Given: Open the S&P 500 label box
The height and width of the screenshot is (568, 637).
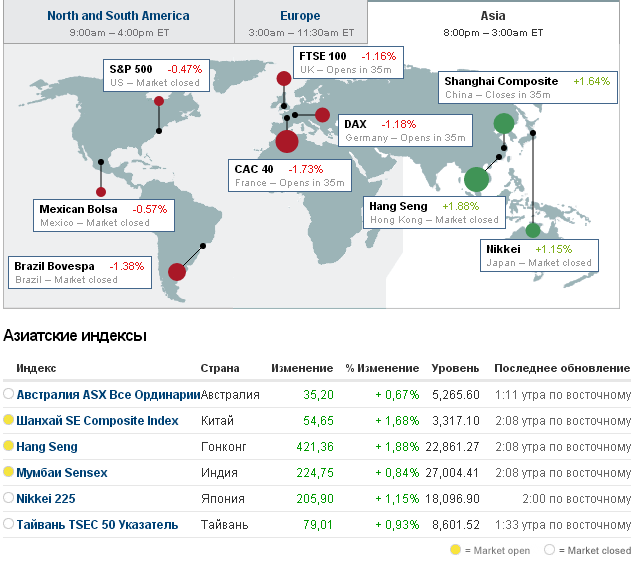Looking at the screenshot, I should 156,76.
